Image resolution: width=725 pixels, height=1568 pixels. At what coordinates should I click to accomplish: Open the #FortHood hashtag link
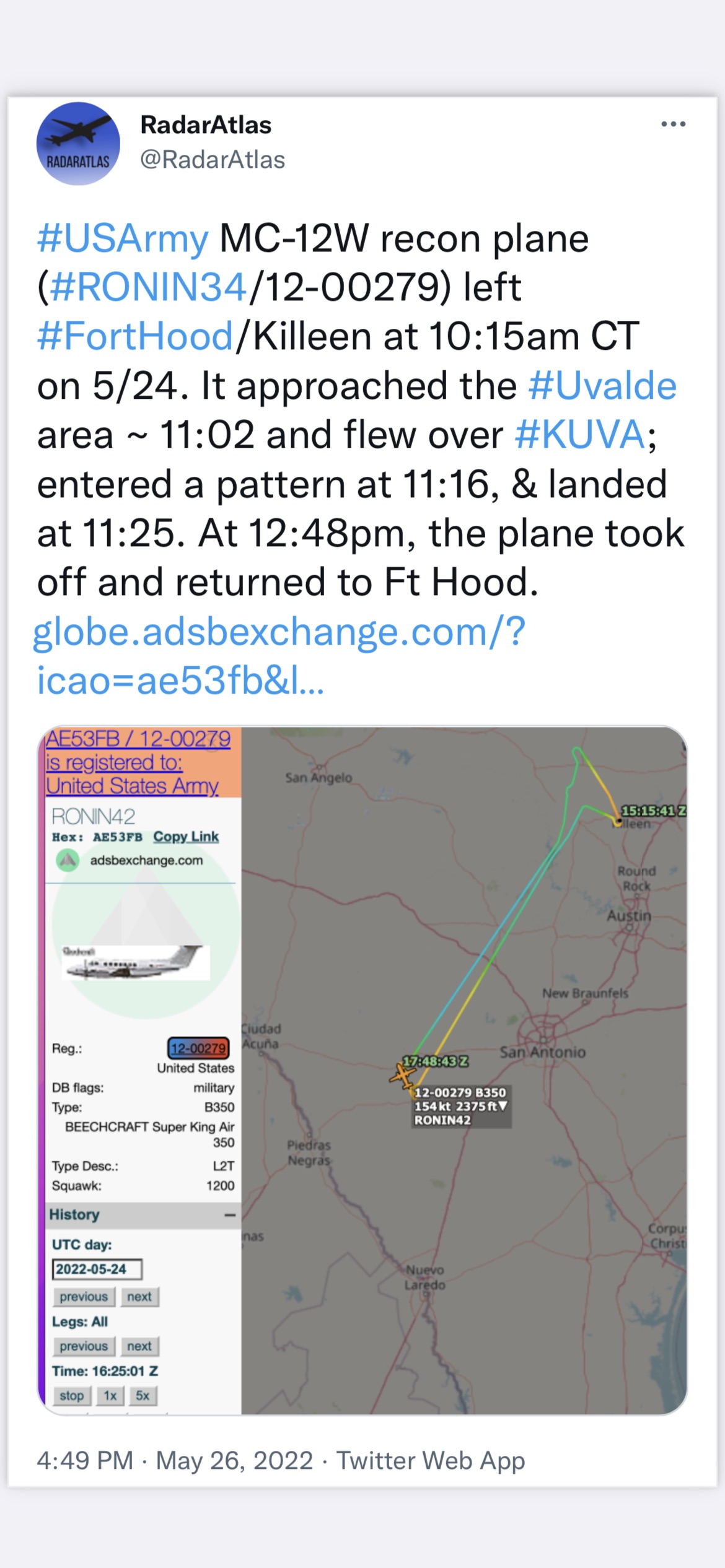coord(135,337)
